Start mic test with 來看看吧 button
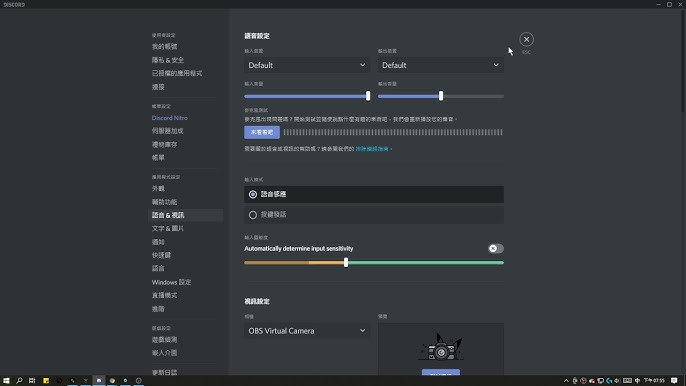The width and height of the screenshot is (686, 386). point(262,132)
